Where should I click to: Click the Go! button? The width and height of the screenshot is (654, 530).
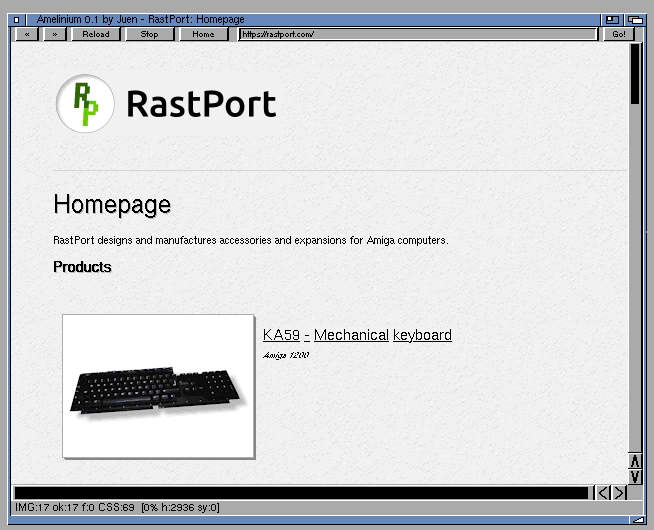coord(619,34)
